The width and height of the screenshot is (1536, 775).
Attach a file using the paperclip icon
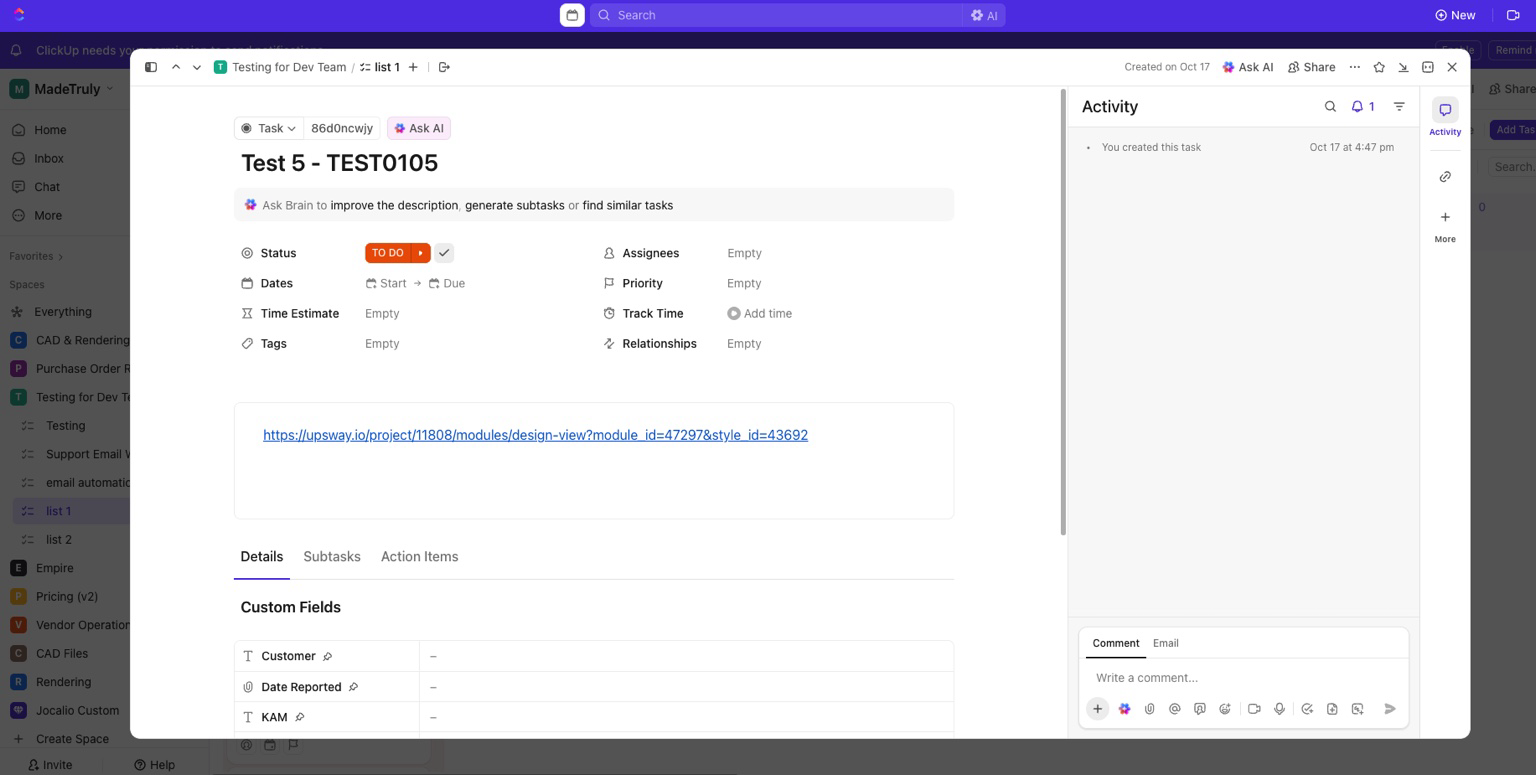pyautogui.click(x=1150, y=709)
